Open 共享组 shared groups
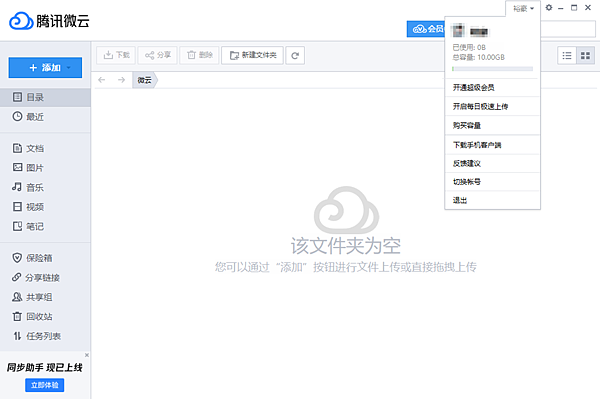The height and width of the screenshot is (399, 600). click(45, 297)
